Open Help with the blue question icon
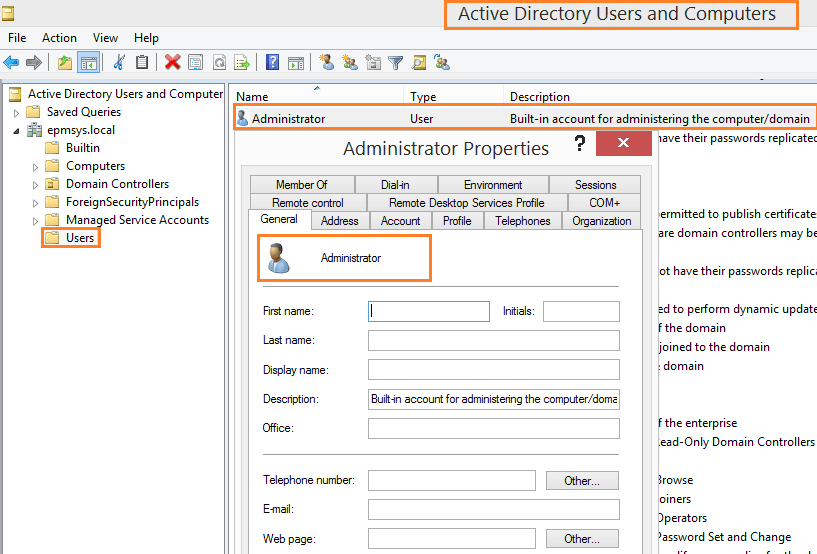Viewport: 817px width, 554px height. [272, 63]
